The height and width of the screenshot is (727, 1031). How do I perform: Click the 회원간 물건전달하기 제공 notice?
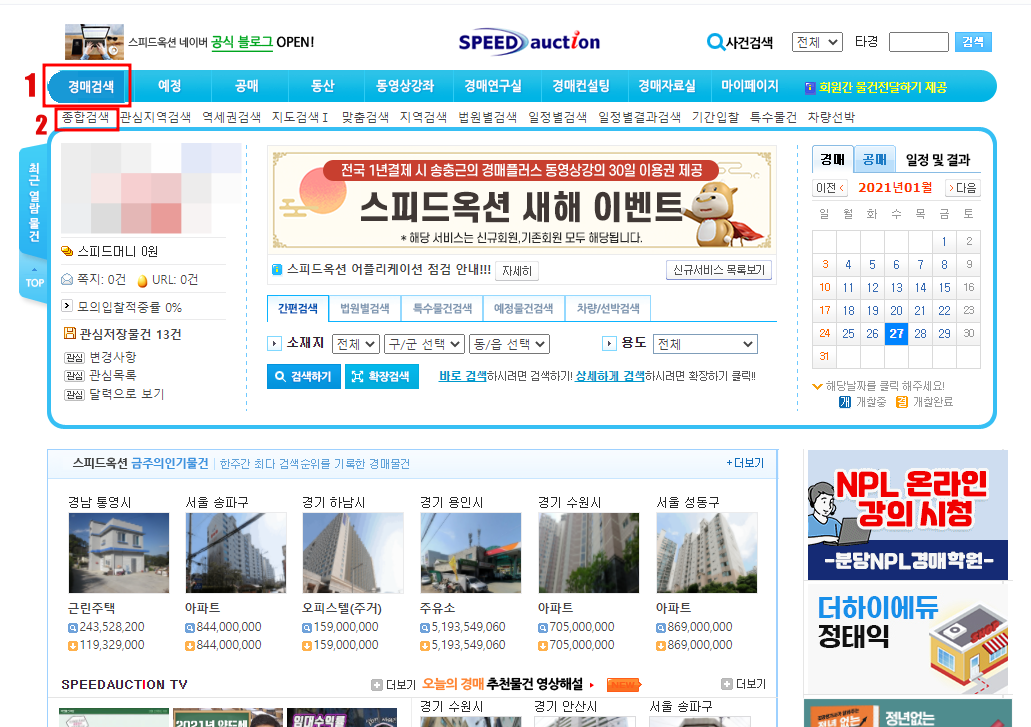[876, 87]
